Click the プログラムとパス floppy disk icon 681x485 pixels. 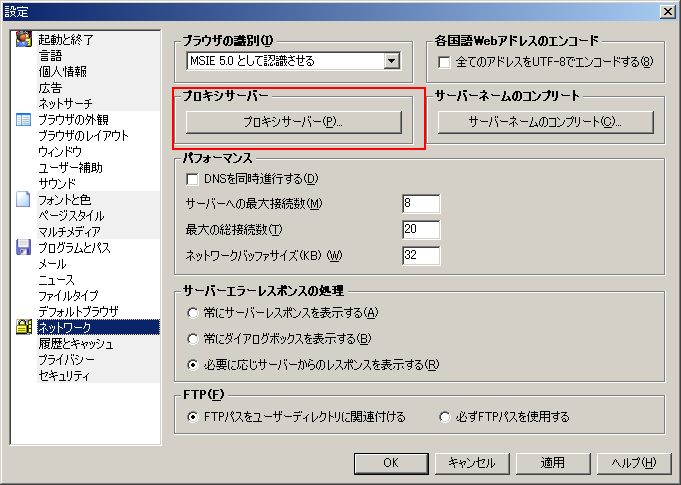tap(24, 248)
